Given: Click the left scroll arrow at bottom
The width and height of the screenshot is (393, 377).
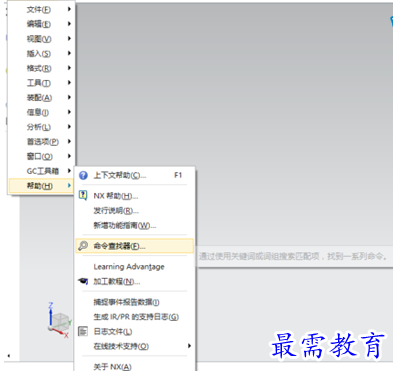Looking at the screenshot, I should [x=9, y=356].
